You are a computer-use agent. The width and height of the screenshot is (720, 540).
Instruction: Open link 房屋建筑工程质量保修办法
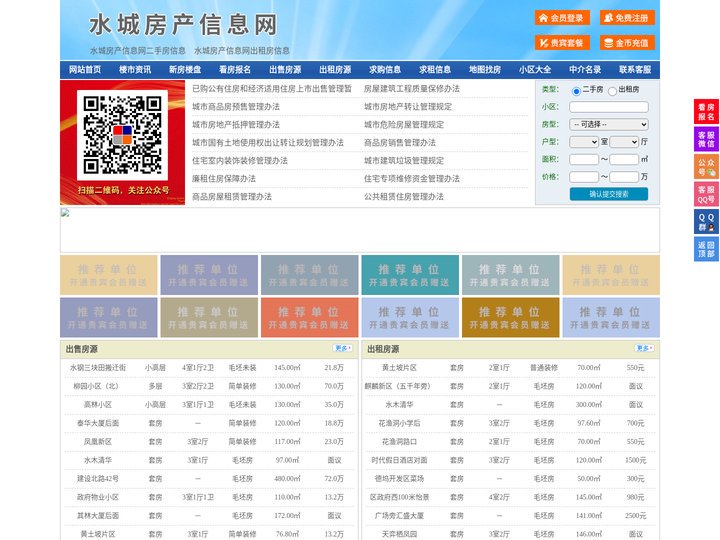(x=412, y=89)
